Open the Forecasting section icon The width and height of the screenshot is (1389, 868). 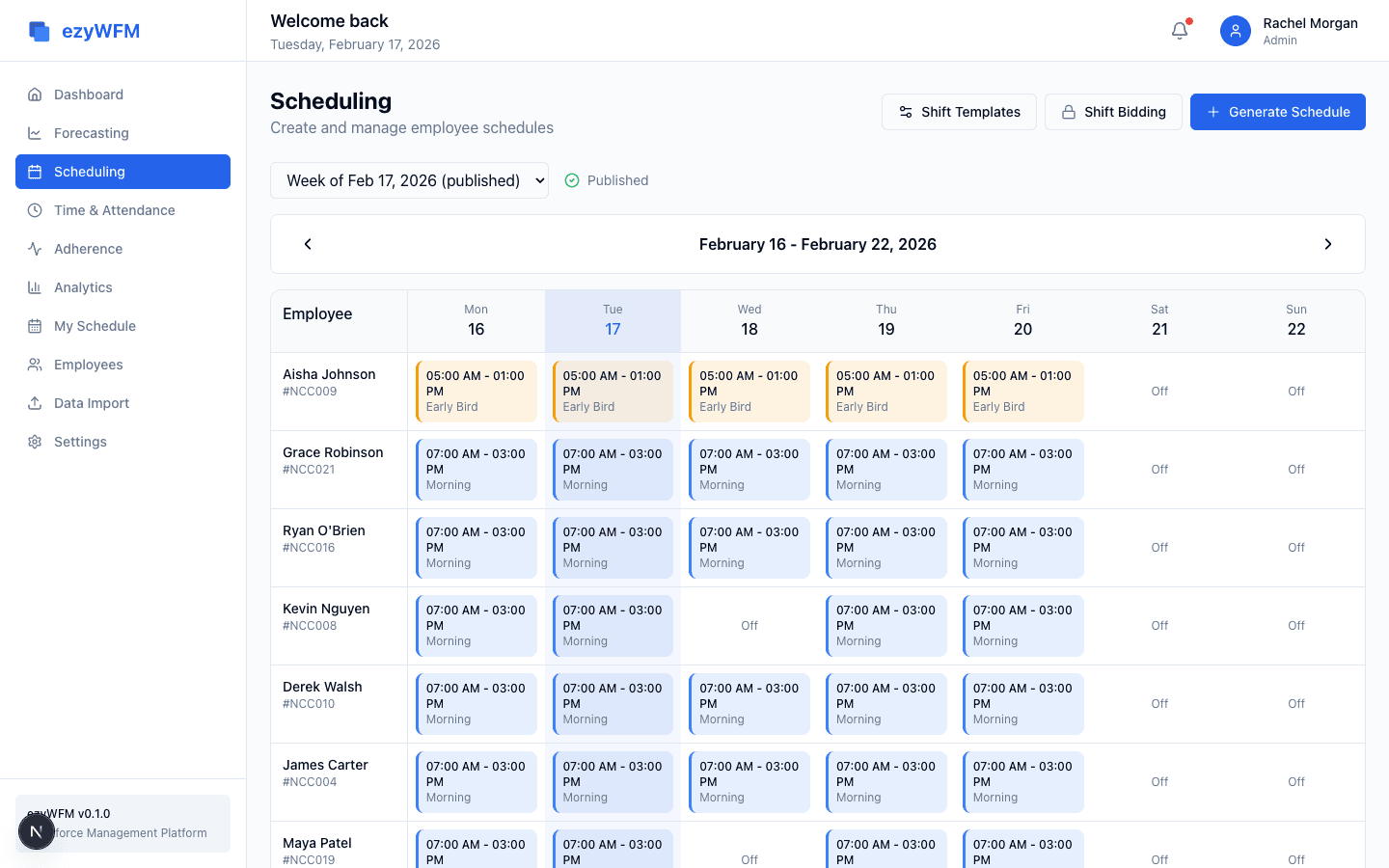[x=35, y=133]
